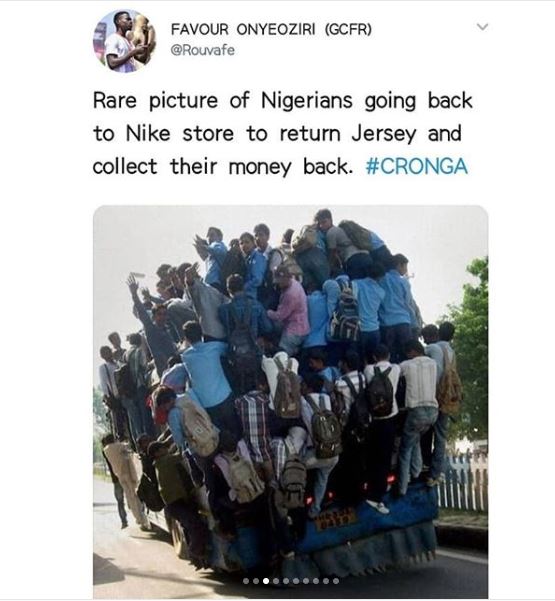
Task: Jump to the sixth carousel dot
Action: point(296,581)
